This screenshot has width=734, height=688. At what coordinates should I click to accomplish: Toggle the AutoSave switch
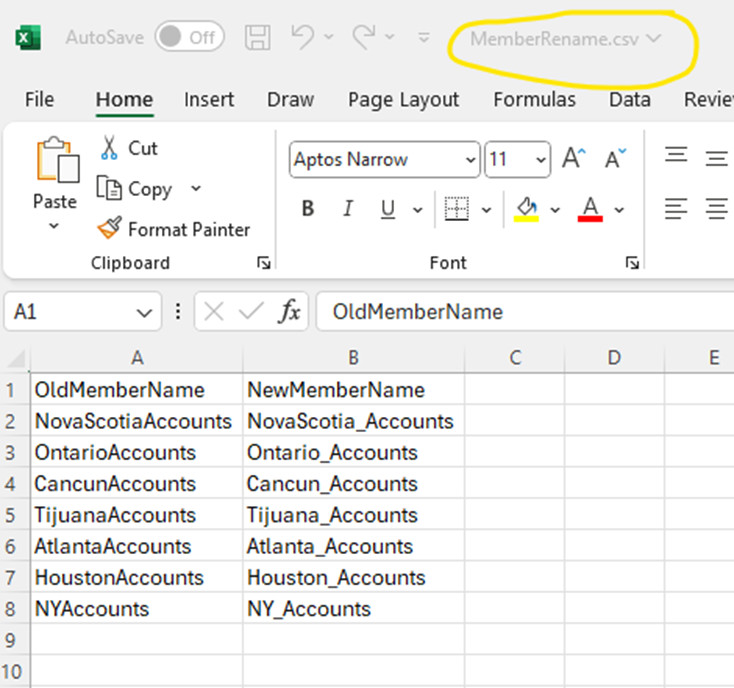189,38
